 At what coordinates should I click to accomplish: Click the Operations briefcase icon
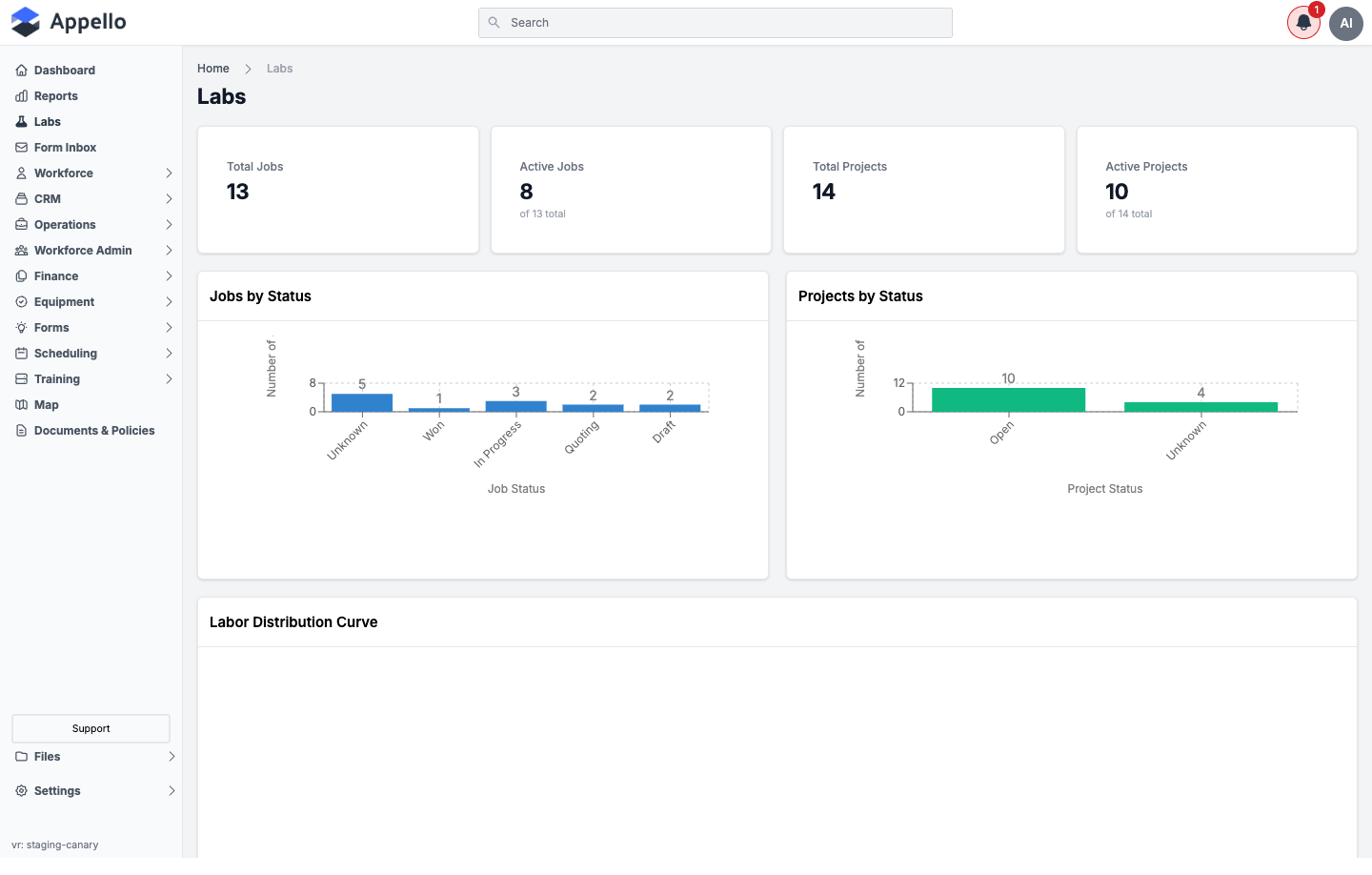click(21, 225)
